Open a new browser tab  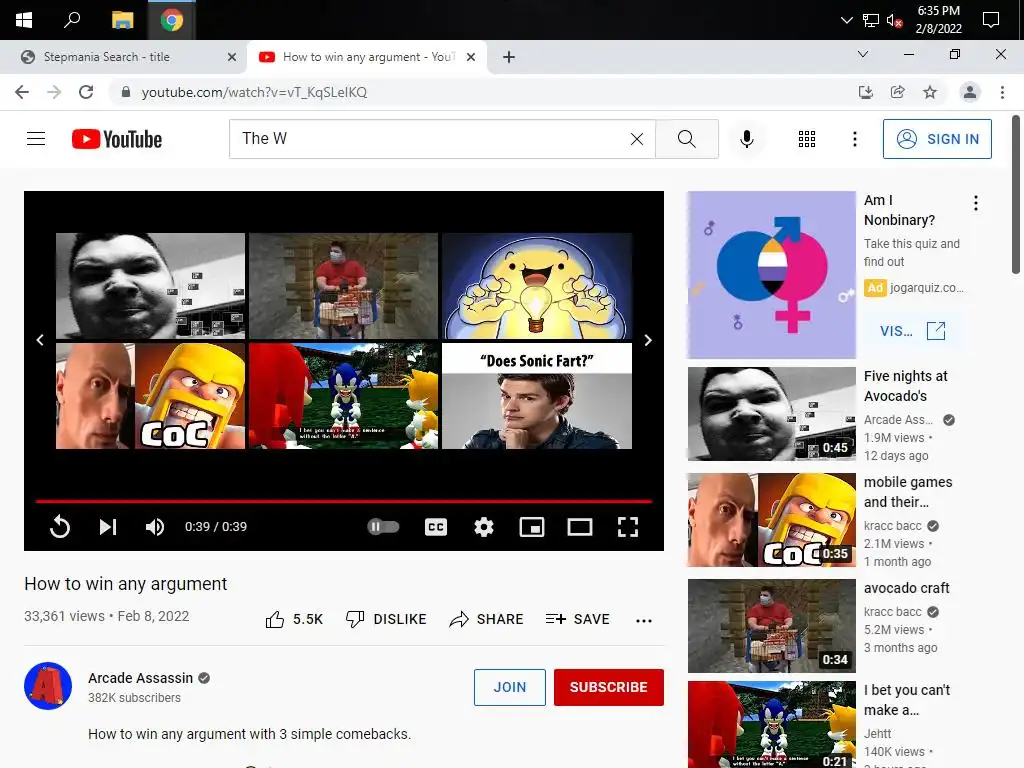(x=509, y=57)
